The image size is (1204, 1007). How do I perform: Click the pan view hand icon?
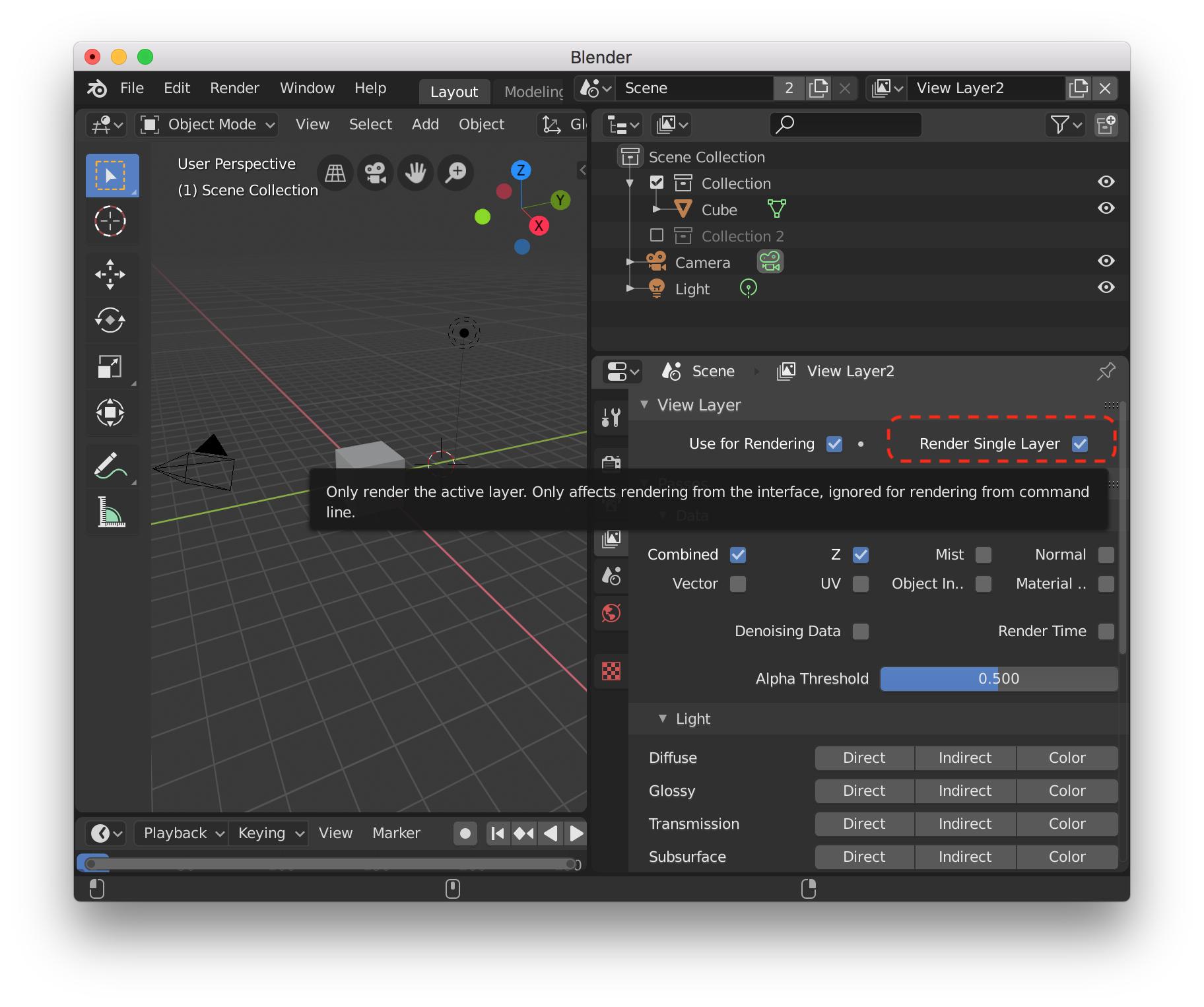(416, 173)
